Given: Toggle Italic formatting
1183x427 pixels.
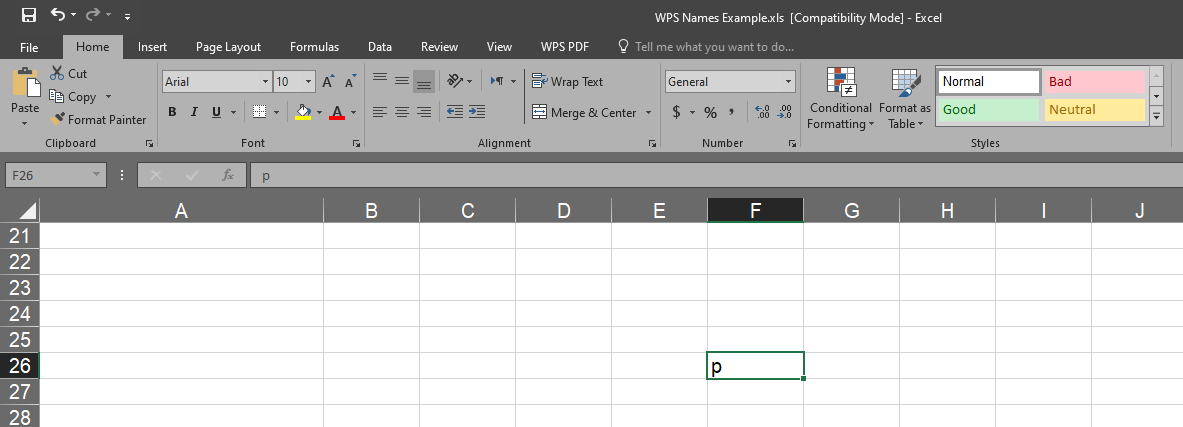Looking at the screenshot, I should pos(194,112).
